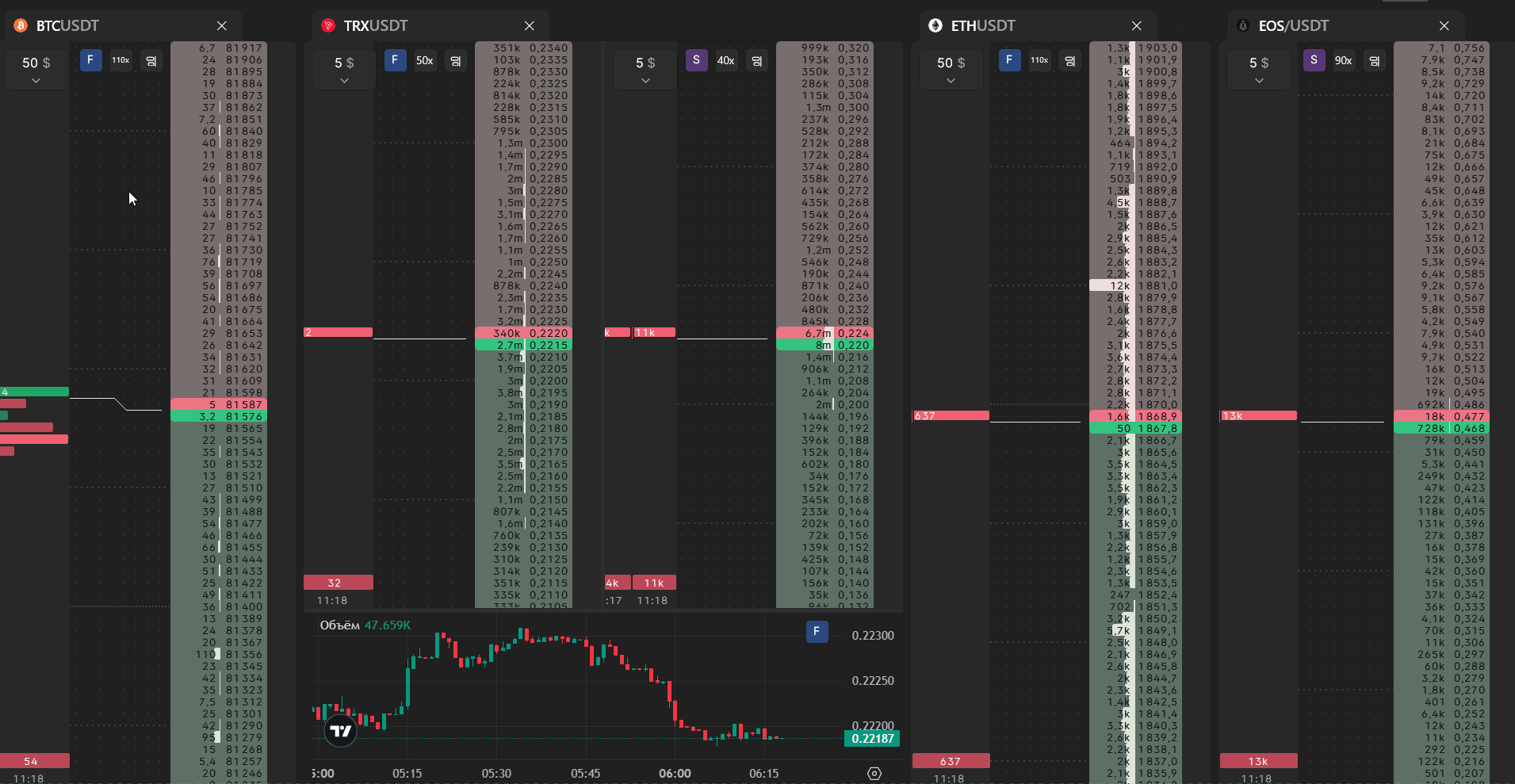The height and width of the screenshot is (784, 1515).
Task: Click the purple S spot badge next to 40x
Action: coord(696,60)
